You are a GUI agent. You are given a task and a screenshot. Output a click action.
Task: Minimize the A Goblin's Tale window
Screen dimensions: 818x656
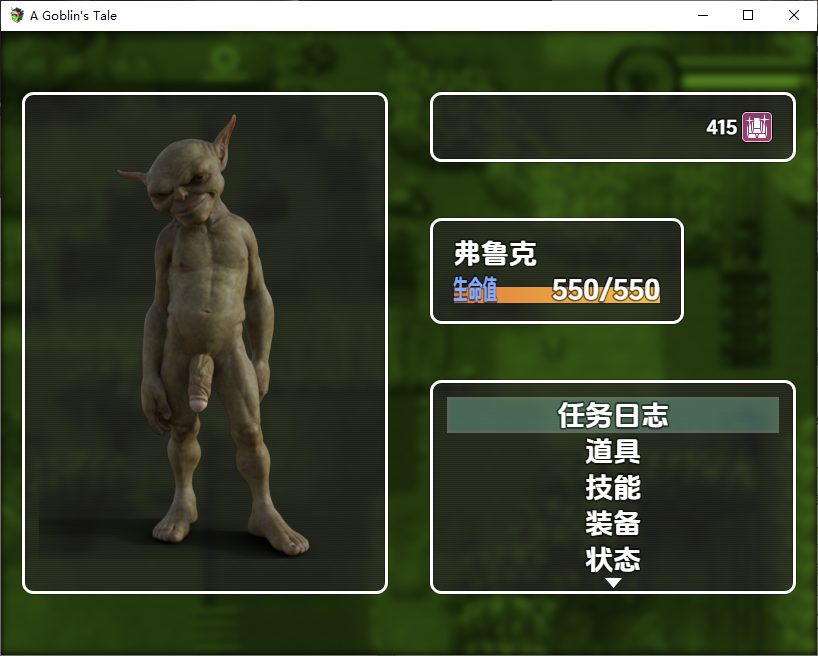point(703,15)
